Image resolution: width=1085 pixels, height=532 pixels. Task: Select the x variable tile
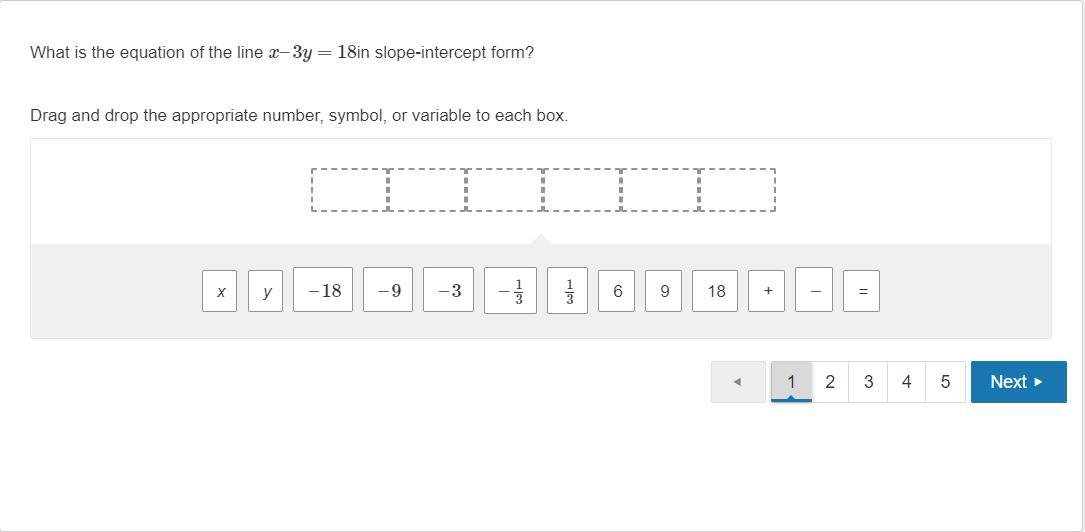coord(220,291)
